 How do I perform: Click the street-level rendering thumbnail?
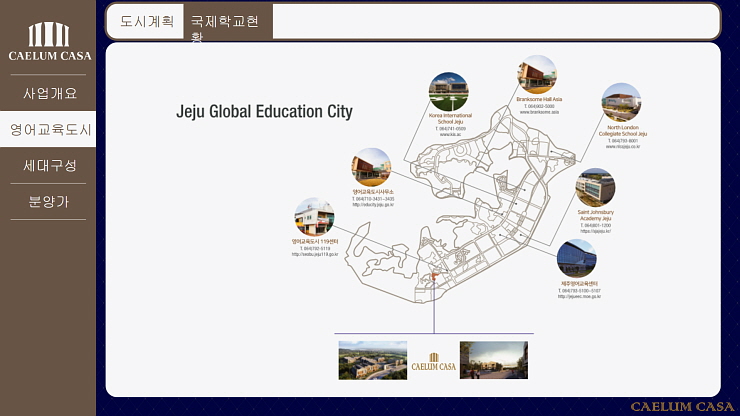point(494,360)
